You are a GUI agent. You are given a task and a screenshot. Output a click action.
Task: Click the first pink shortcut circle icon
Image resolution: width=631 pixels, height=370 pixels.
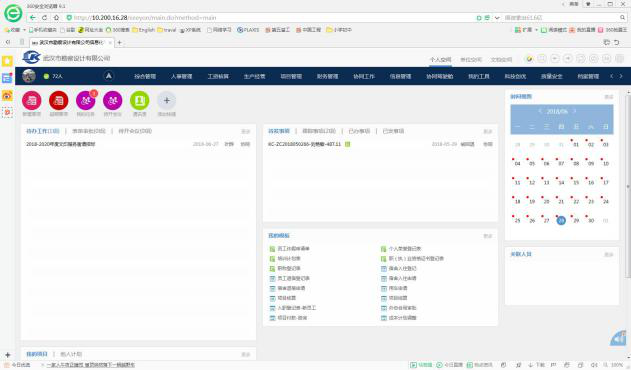(x=32, y=101)
